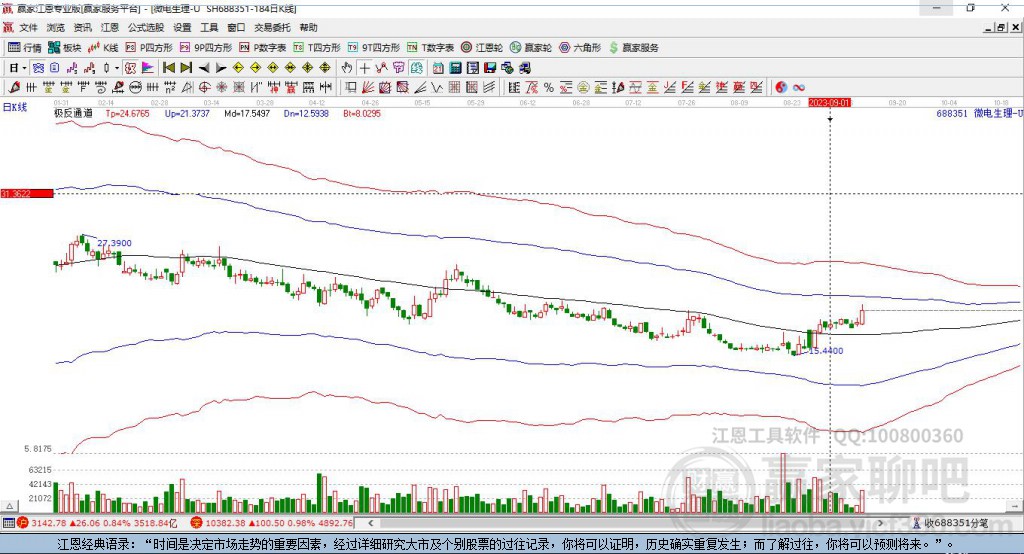Click the red-blue yin-yang icon
The image size is (1024, 554).
tap(781, 88)
